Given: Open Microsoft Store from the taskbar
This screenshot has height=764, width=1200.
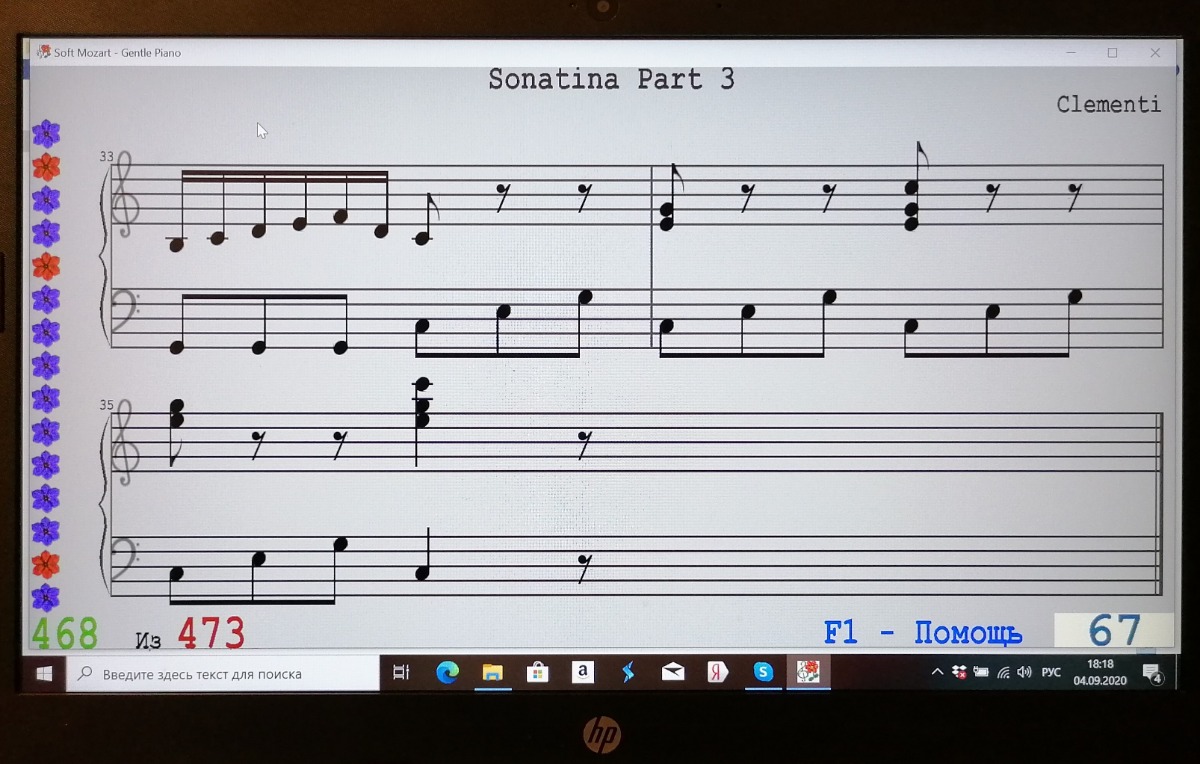Looking at the screenshot, I should (537, 673).
